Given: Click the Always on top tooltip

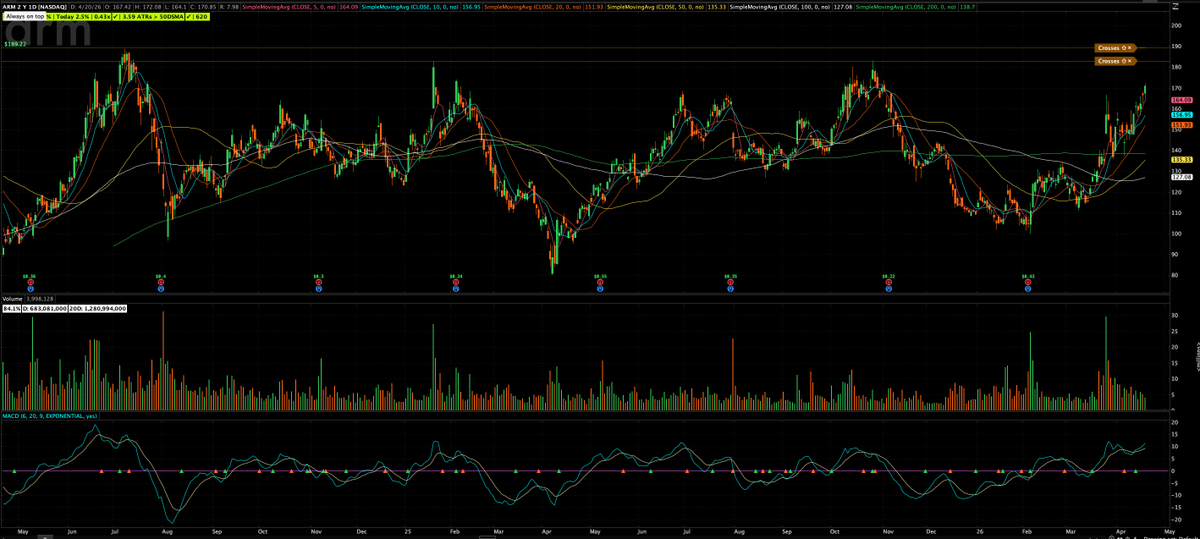Looking at the screenshot, I should pyautogui.click(x=25, y=17).
